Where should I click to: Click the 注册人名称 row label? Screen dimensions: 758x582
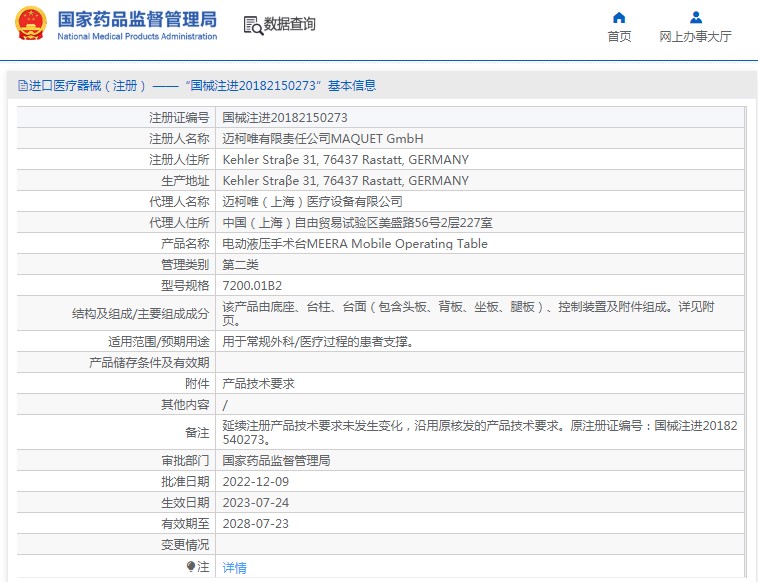pos(179,139)
